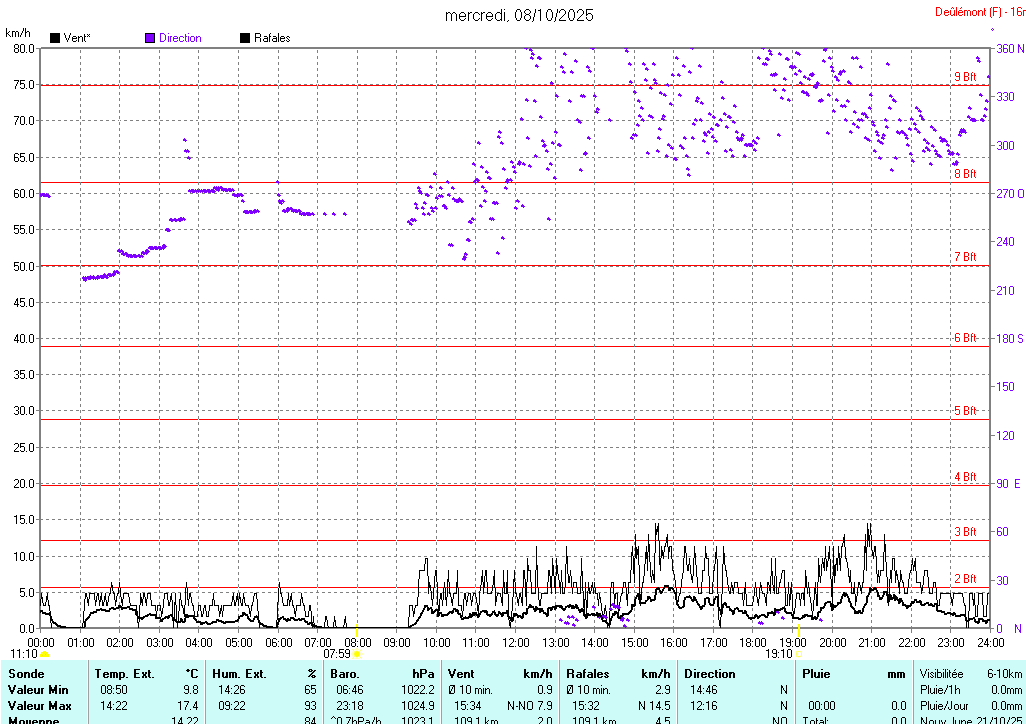Screen dimensions: 1026x724
Task: Click the 9 Bft threshold label
Action: 964,77
